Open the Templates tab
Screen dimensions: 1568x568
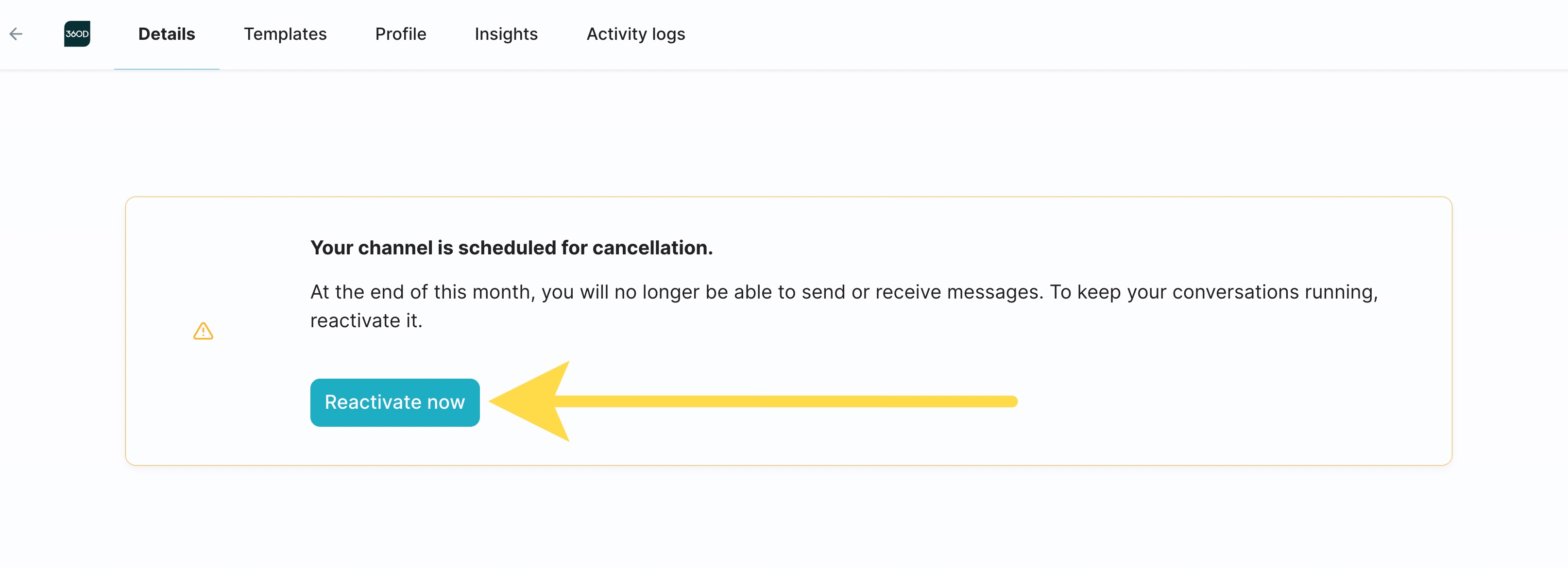[x=285, y=34]
